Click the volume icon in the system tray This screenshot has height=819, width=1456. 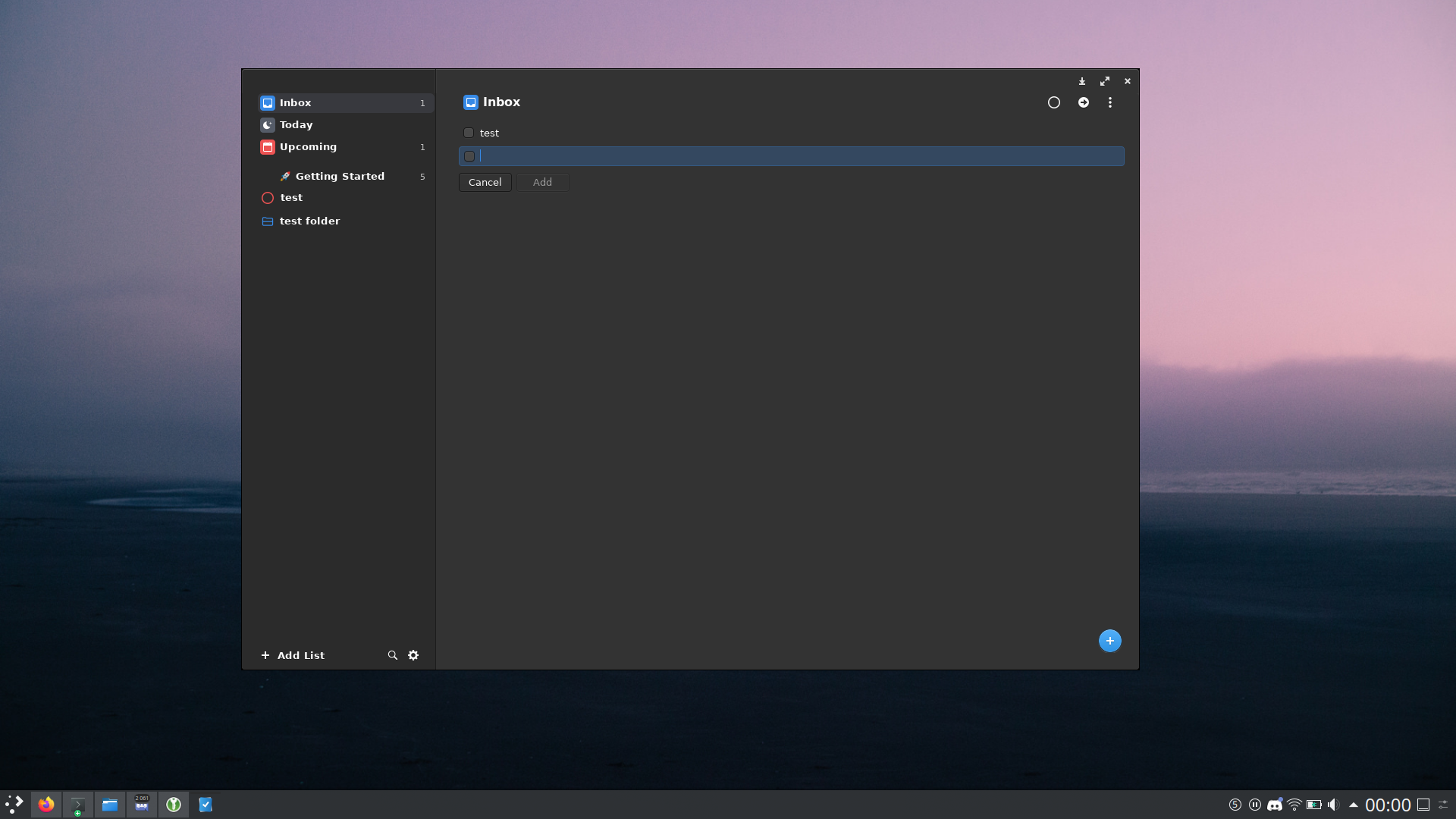pyautogui.click(x=1332, y=805)
